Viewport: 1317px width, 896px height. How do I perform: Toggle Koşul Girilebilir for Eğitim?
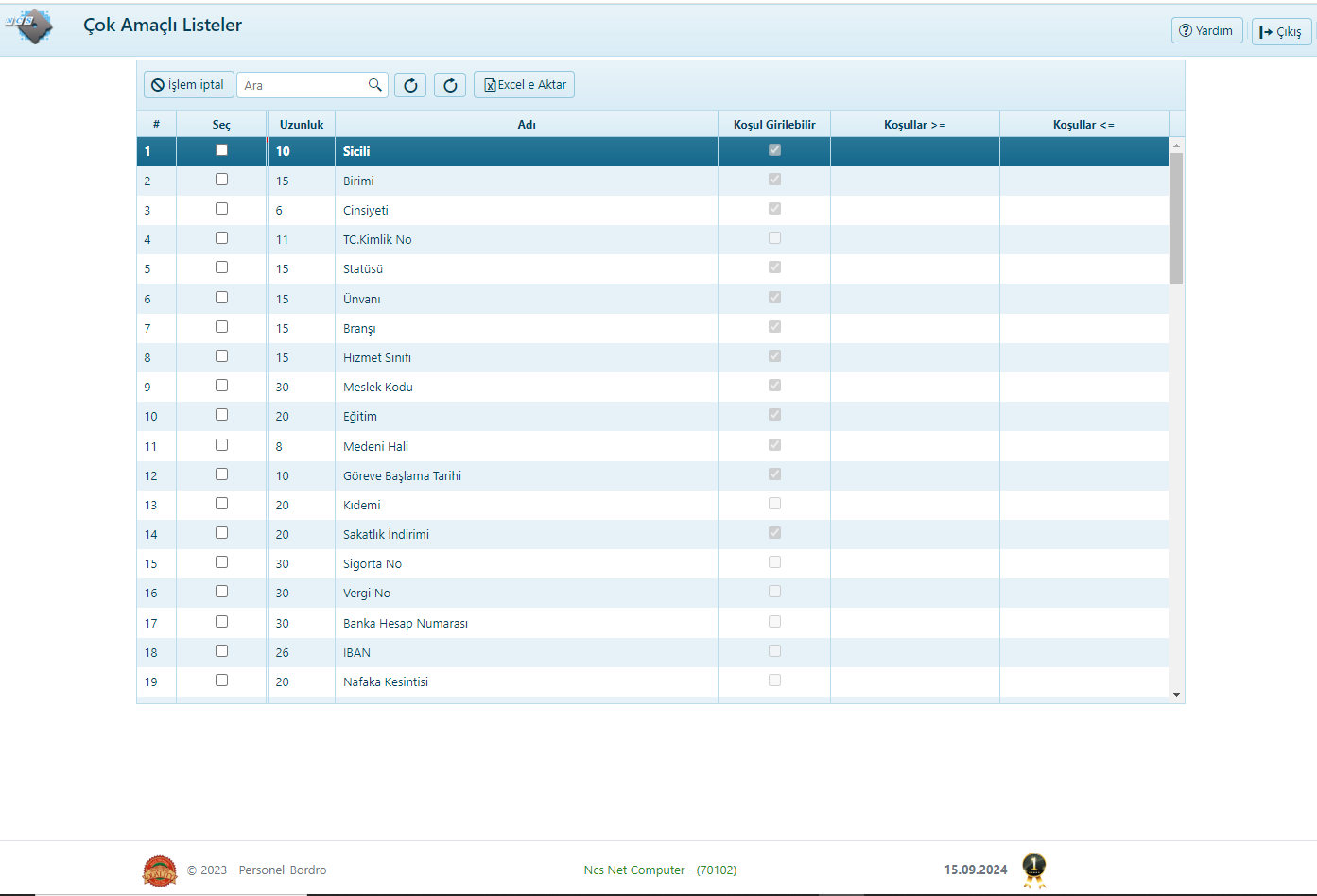(774, 415)
